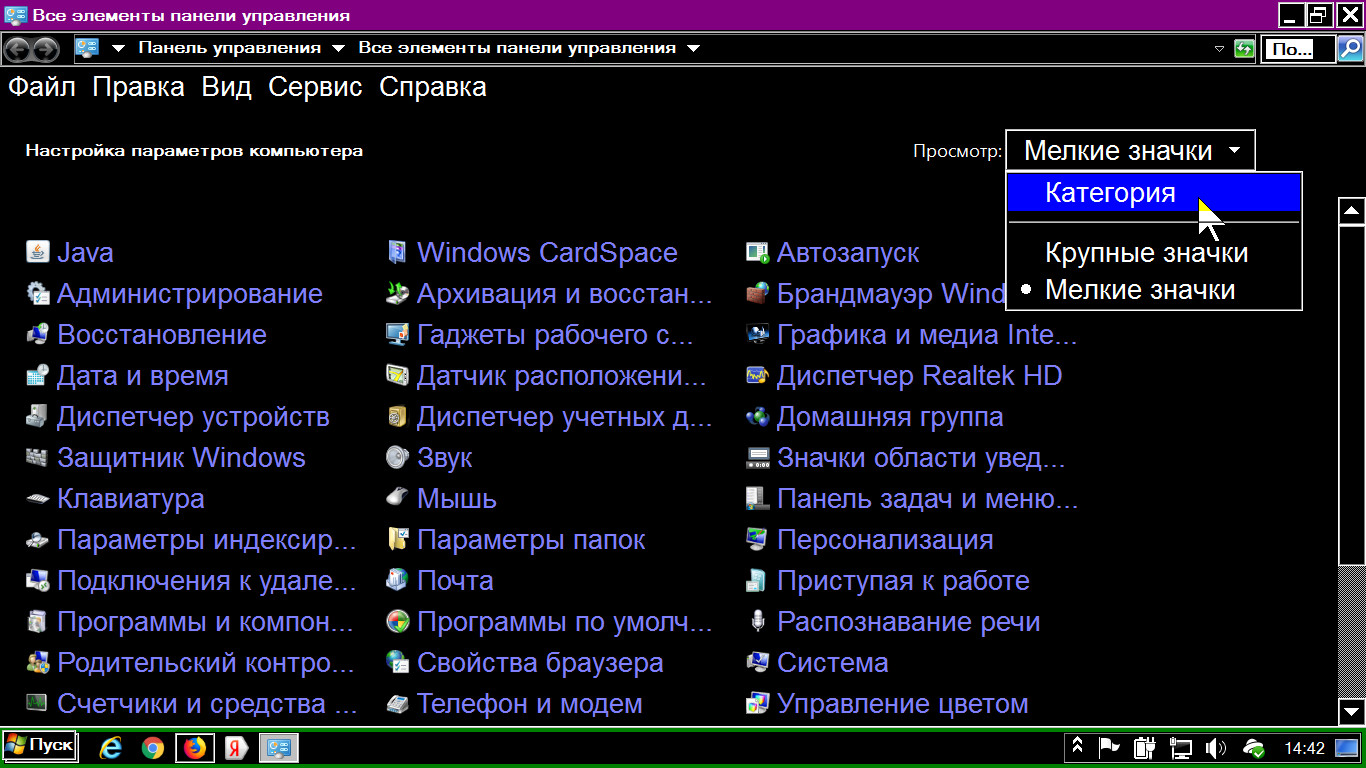1366x768 pixels.
Task: Click the network tray icon
Action: point(1181,747)
